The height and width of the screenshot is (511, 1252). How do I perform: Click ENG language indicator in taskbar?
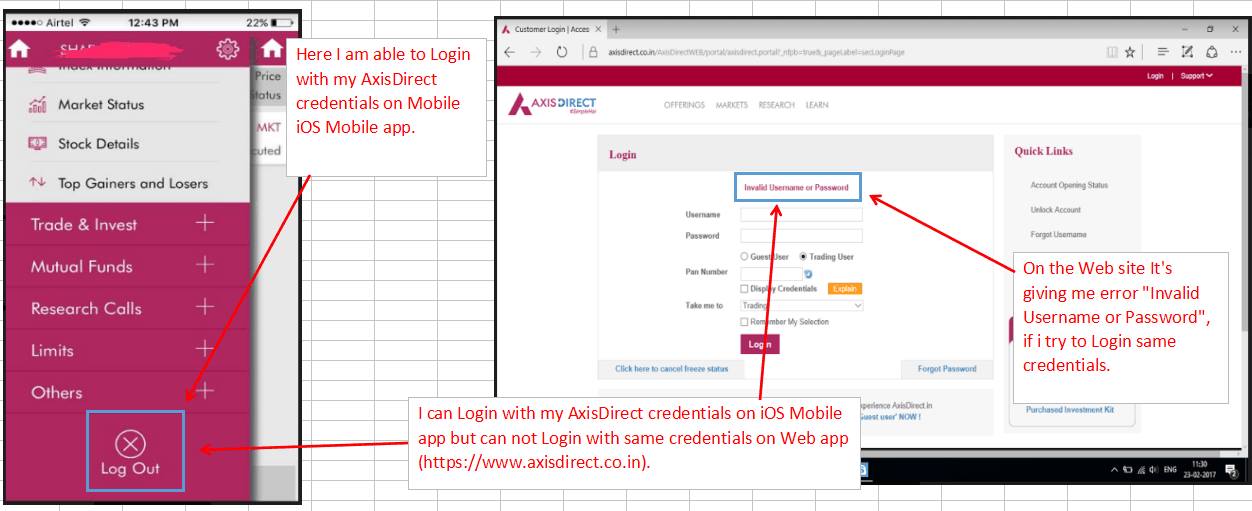tap(1170, 469)
